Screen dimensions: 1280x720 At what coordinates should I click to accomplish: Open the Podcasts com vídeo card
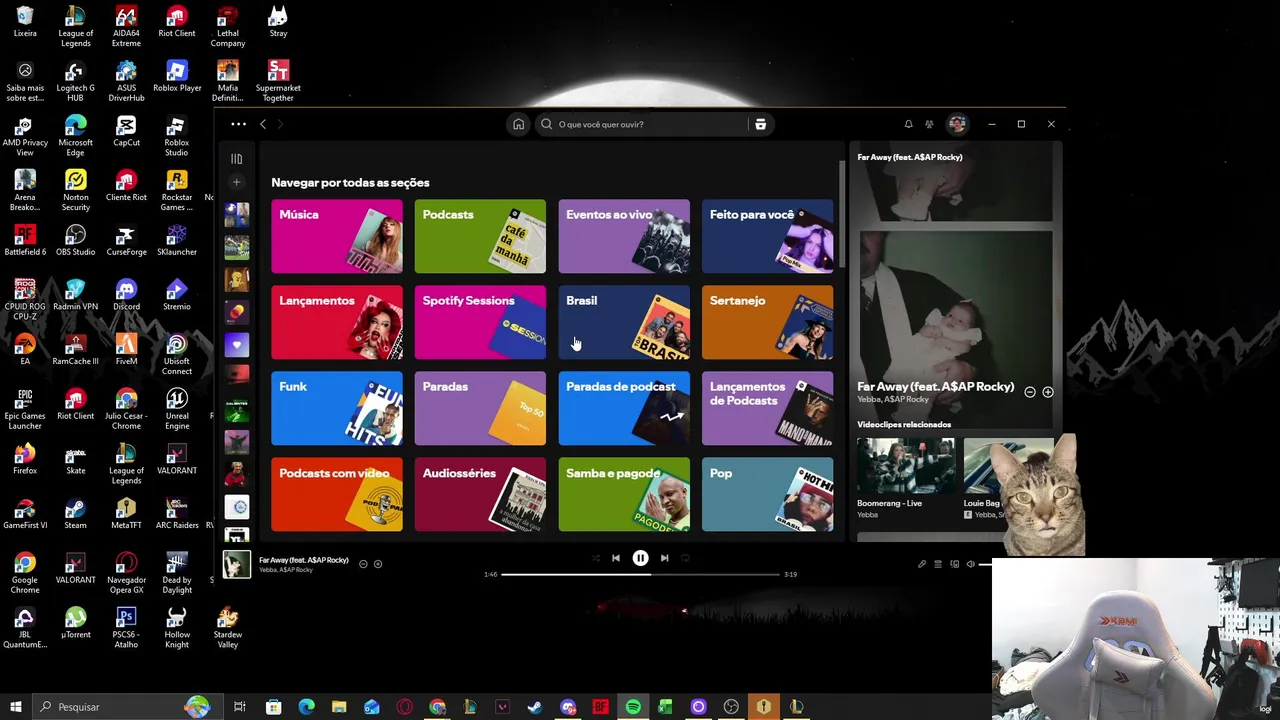[x=337, y=494]
